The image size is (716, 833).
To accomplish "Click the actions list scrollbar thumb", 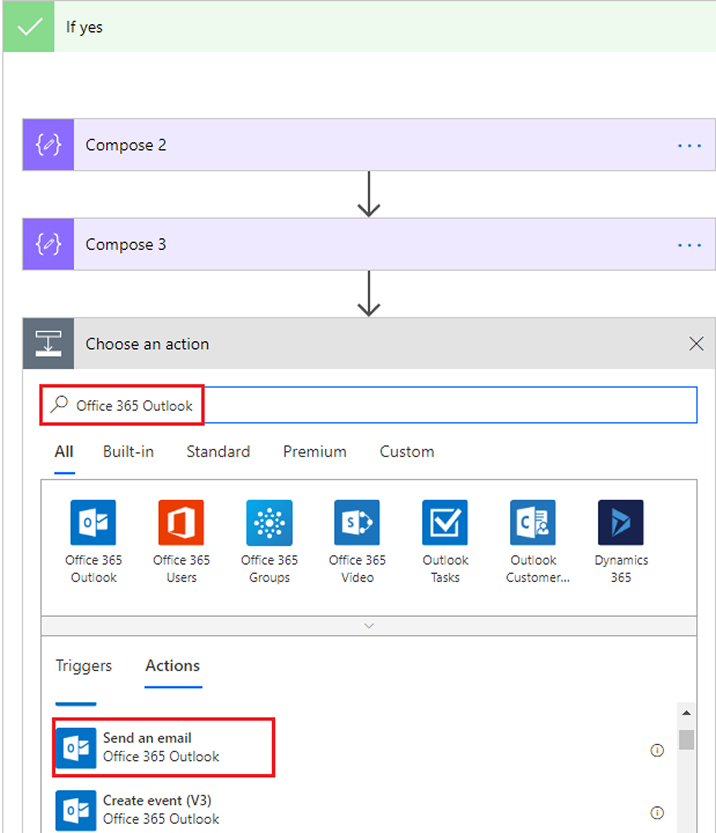I will pyautogui.click(x=686, y=740).
